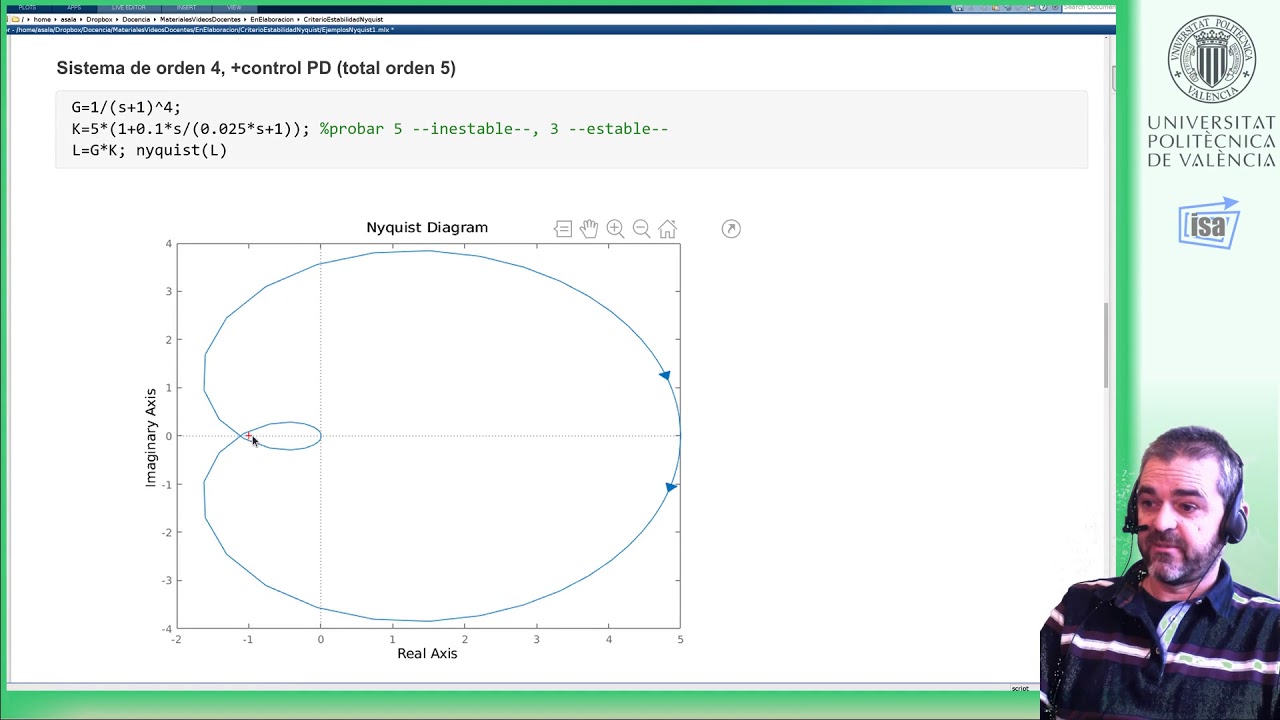Navigate to the asala folder in the path
Image resolution: width=1280 pixels, height=720 pixels.
point(69,19)
